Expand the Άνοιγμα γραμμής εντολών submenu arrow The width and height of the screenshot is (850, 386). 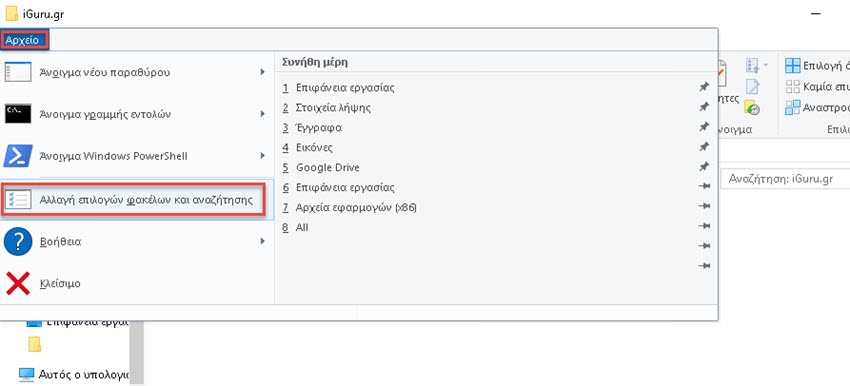point(262,114)
